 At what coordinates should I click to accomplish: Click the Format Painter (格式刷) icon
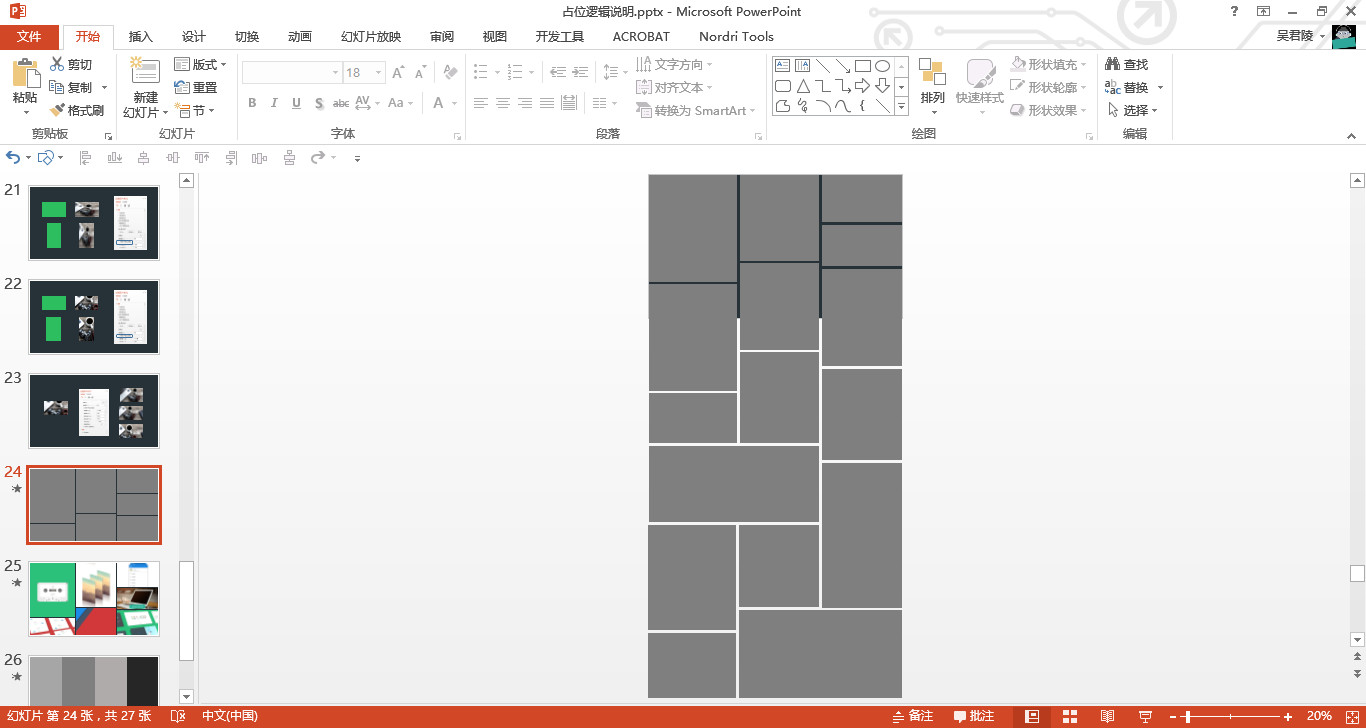(x=58, y=110)
